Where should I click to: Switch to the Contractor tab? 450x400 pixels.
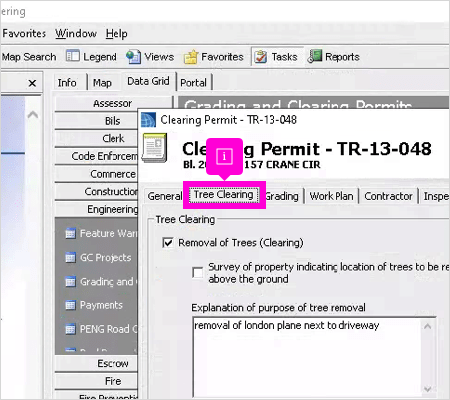(x=388, y=196)
